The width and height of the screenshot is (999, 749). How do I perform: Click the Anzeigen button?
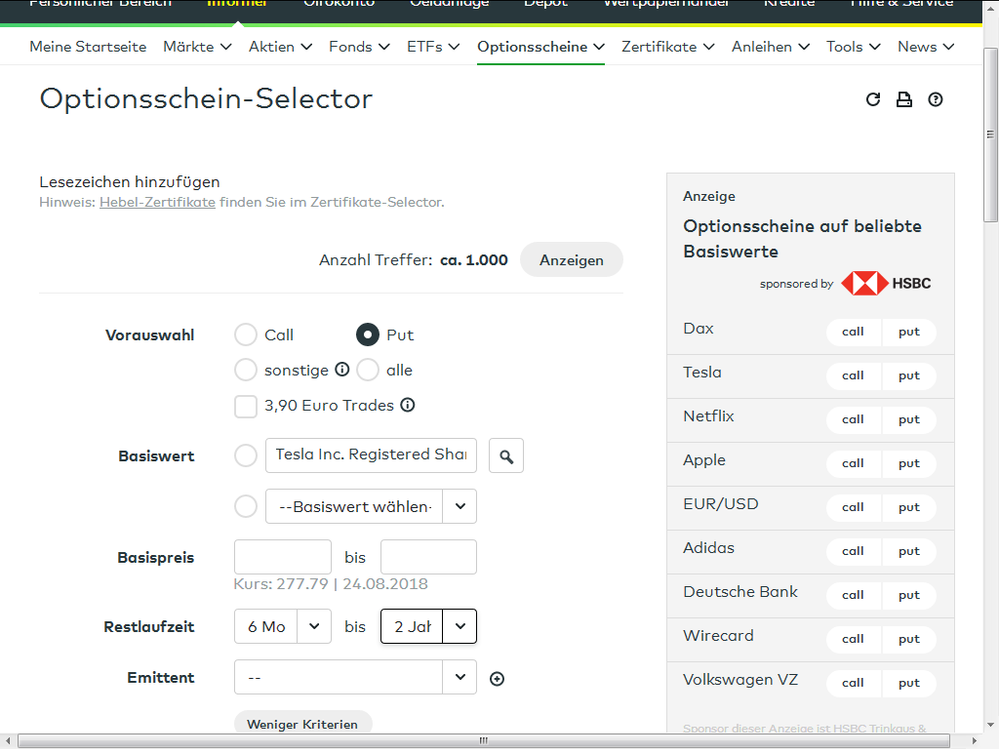click(571, 259)
